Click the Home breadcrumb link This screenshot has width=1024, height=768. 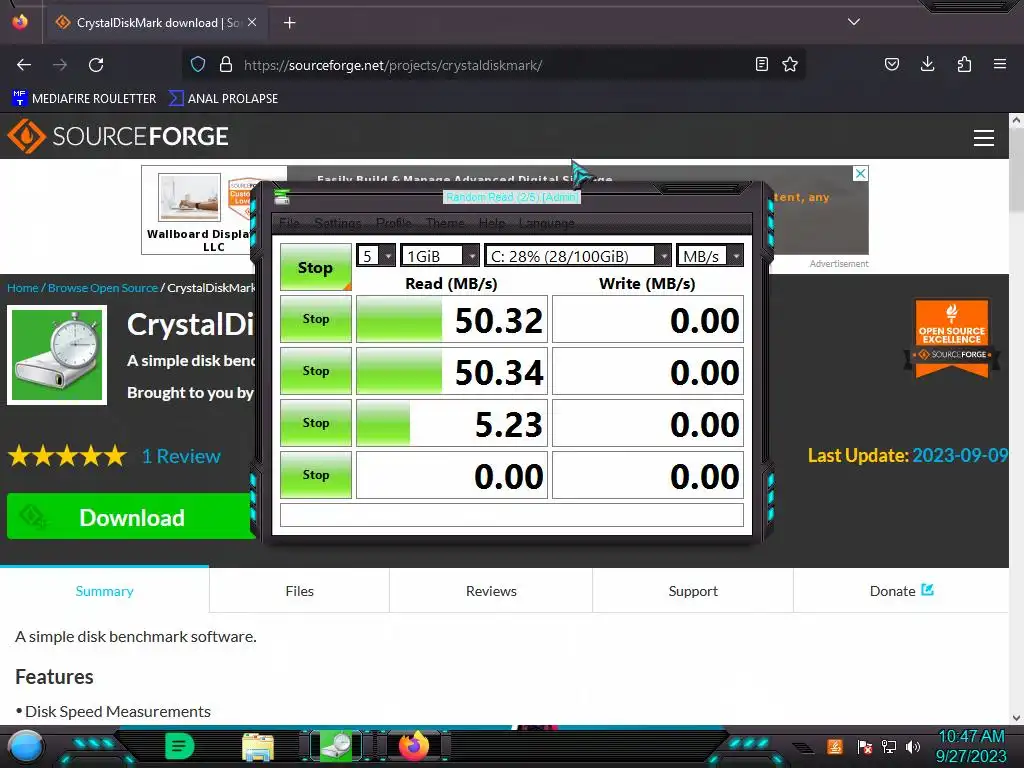click(23, 287)
